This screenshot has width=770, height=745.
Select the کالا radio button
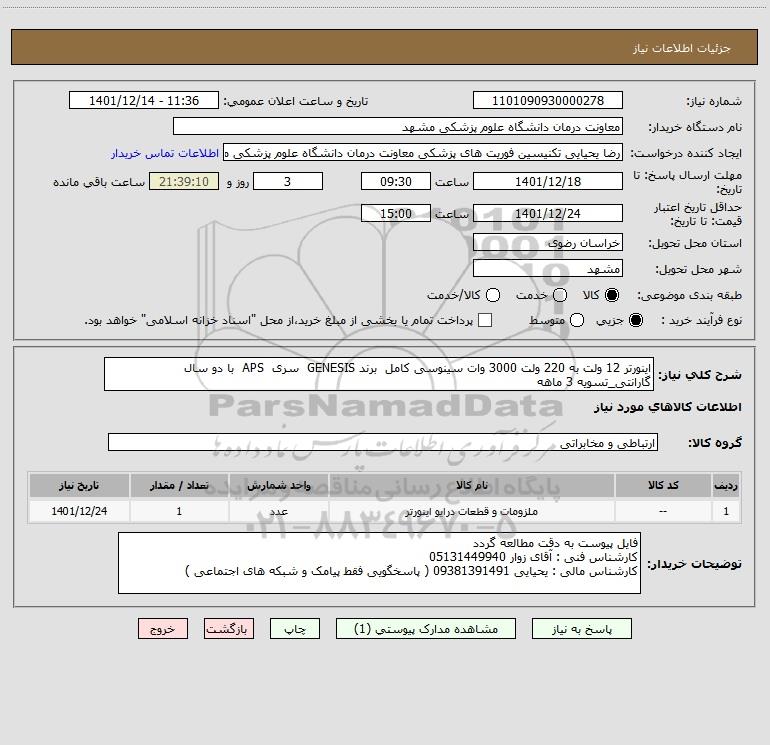click(612, 295)
